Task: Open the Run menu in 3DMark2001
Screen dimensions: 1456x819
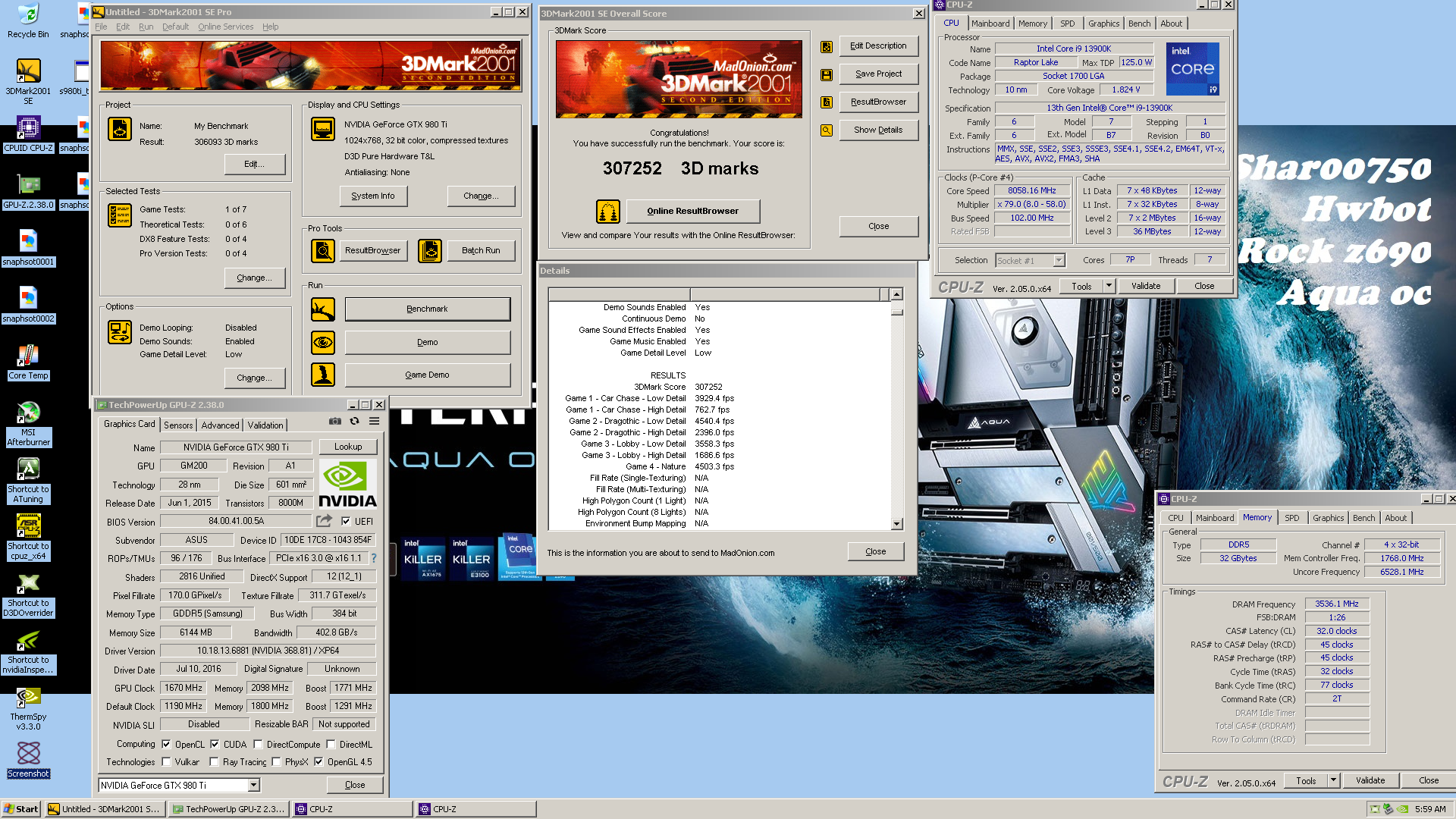Action: pyautogui.click(x=146, y=27)
